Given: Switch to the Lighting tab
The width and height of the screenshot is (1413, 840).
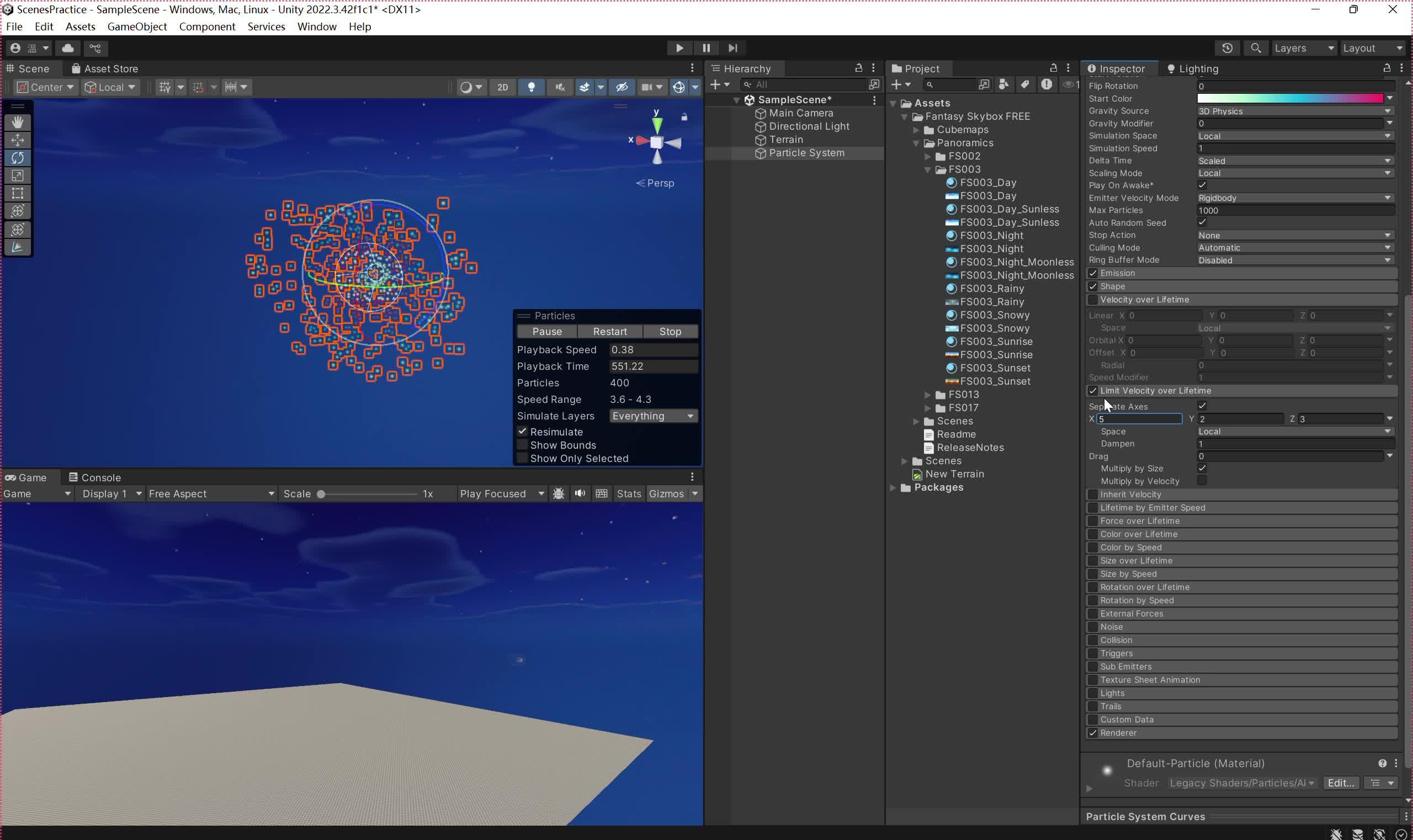Looking at the screenshot, I should [x=1192, y=68].
